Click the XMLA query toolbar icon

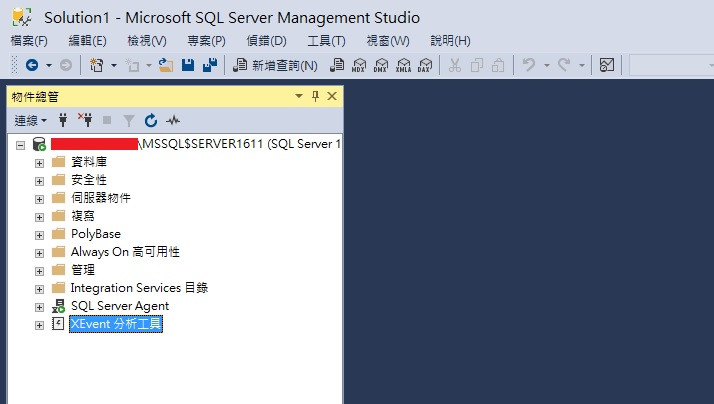(x=403, y=65)
